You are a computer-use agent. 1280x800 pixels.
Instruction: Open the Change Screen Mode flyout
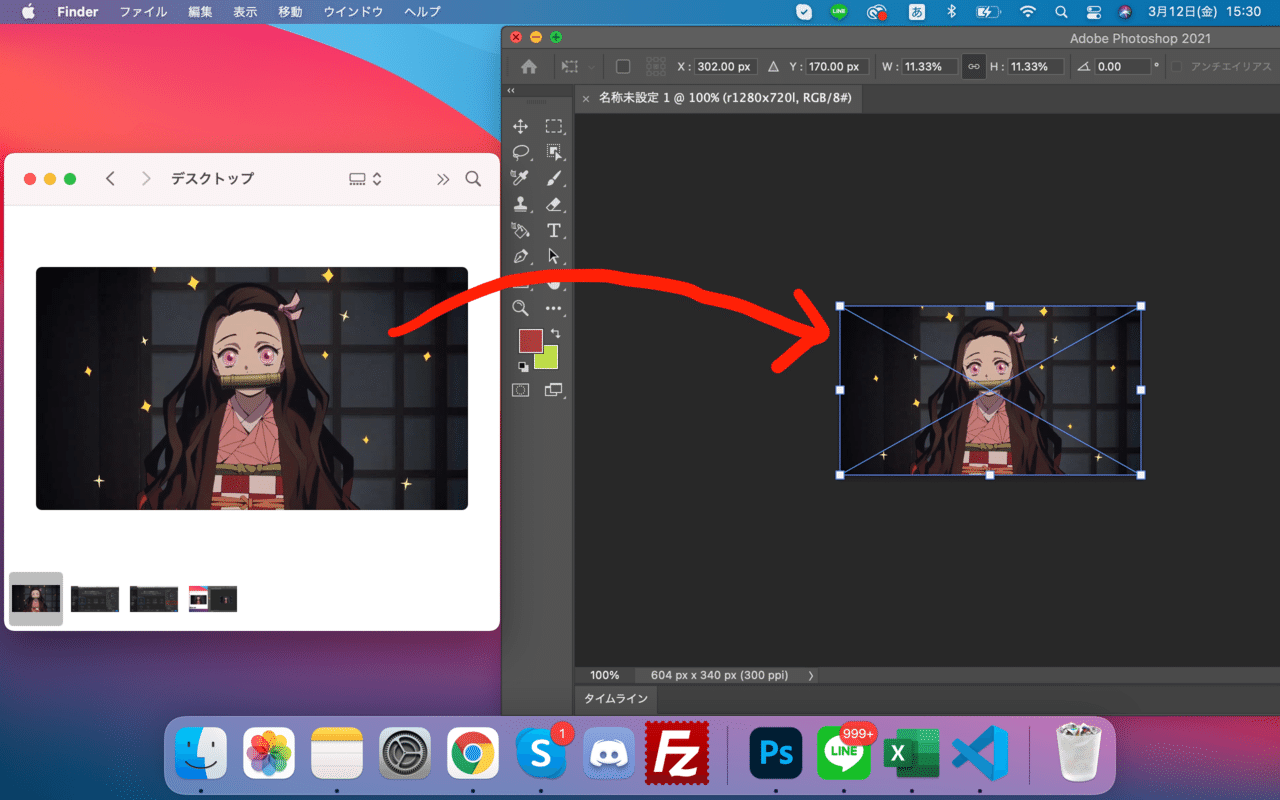(x=553, y=390)
